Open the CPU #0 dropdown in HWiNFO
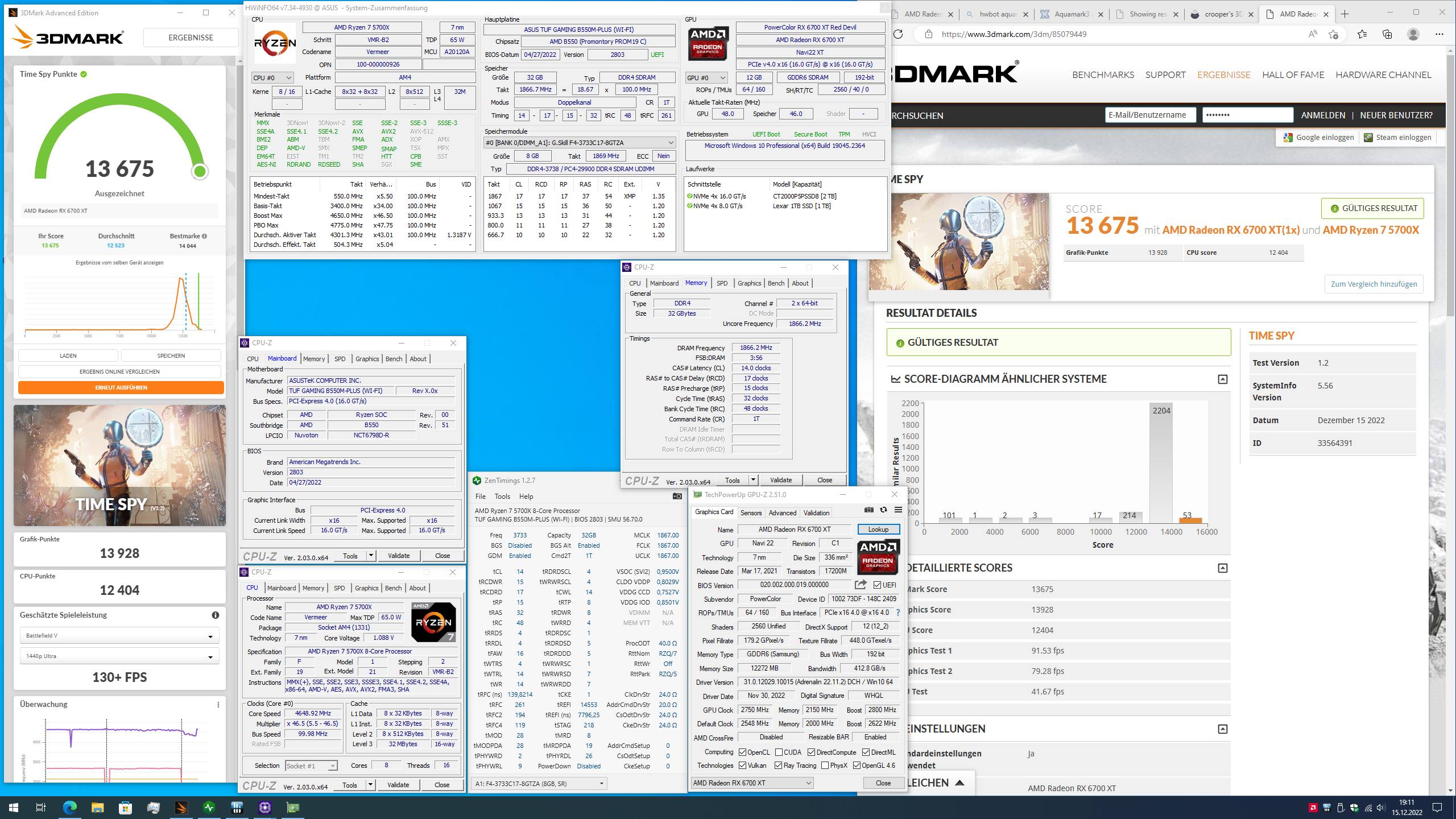Viewport: 1456px width, 819px height. (x=272, y=78)
